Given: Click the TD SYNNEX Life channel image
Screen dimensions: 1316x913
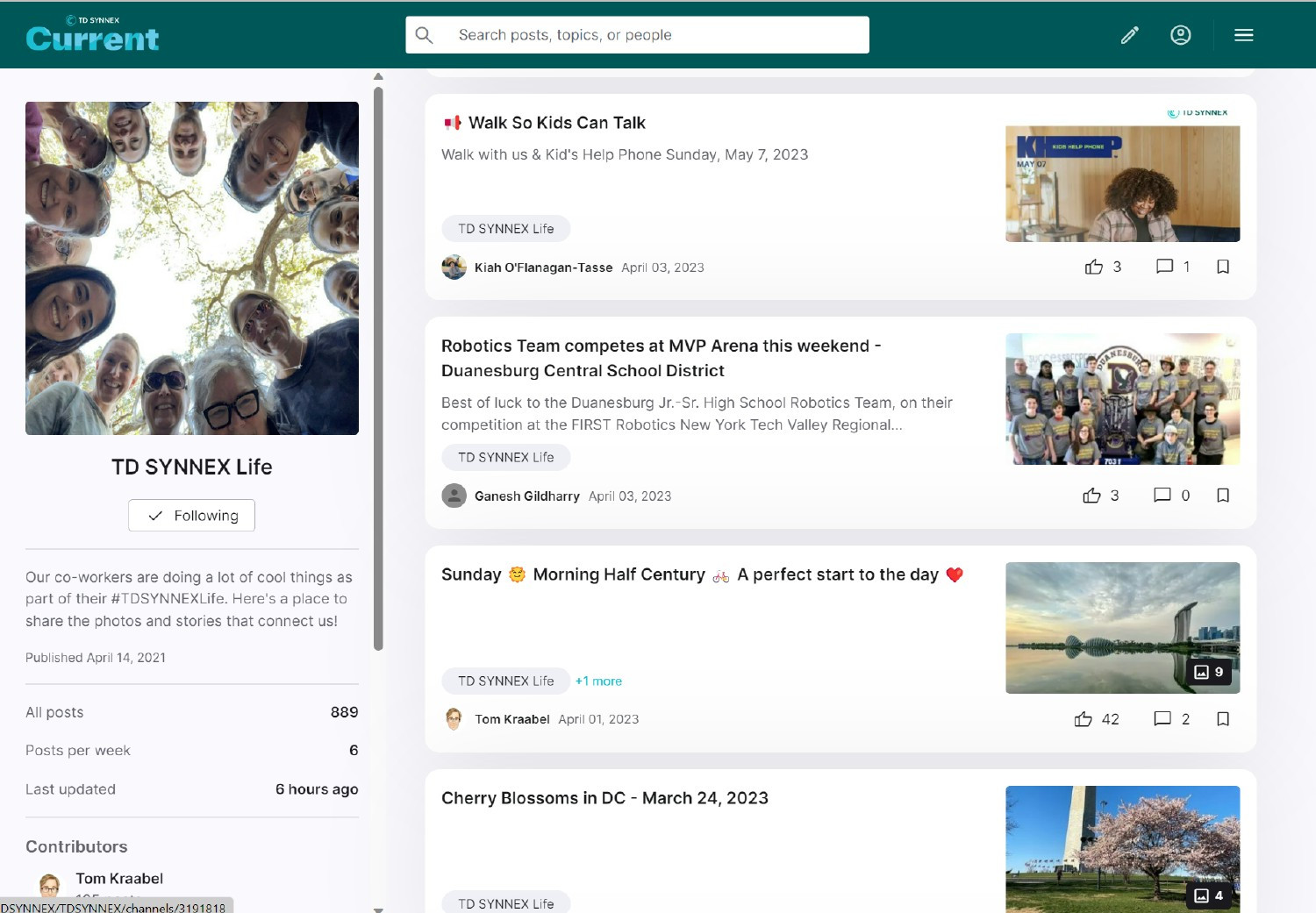Looking at the screenshot, I should pos(192,268).
